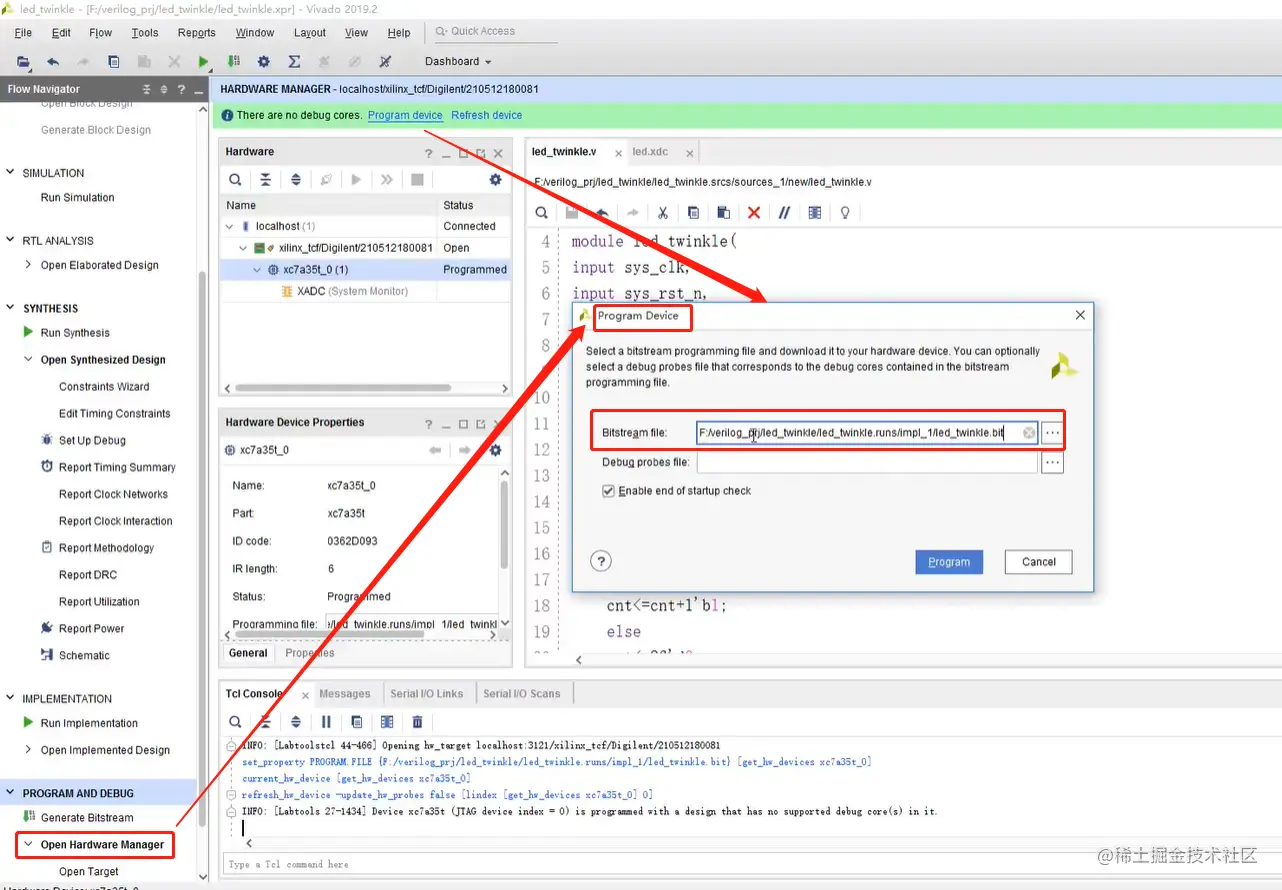The width and height of the screenshot is (1282, 890).
Task: Open the Dashboard dropdown
Action: point(457,61)
